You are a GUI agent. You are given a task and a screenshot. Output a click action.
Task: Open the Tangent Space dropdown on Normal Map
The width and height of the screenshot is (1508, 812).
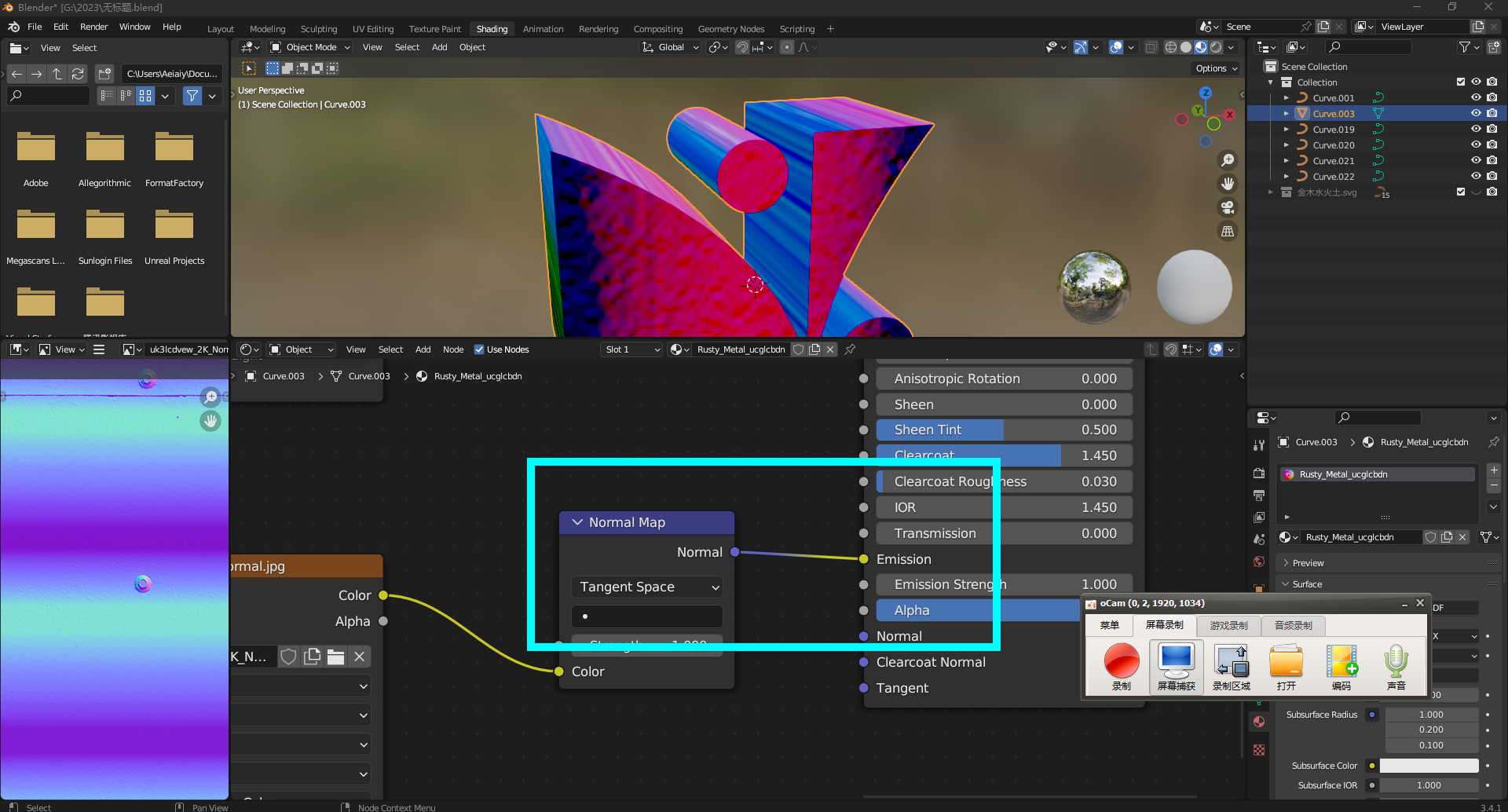(x=647, y=587)
